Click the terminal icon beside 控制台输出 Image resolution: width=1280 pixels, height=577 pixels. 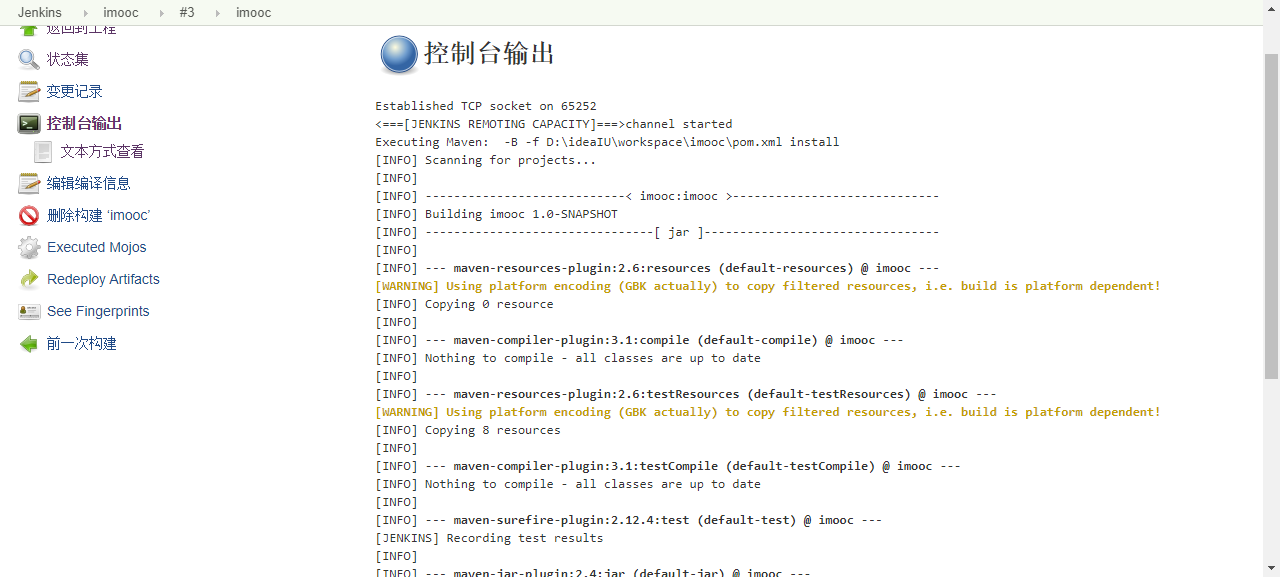tap(29, 123)
